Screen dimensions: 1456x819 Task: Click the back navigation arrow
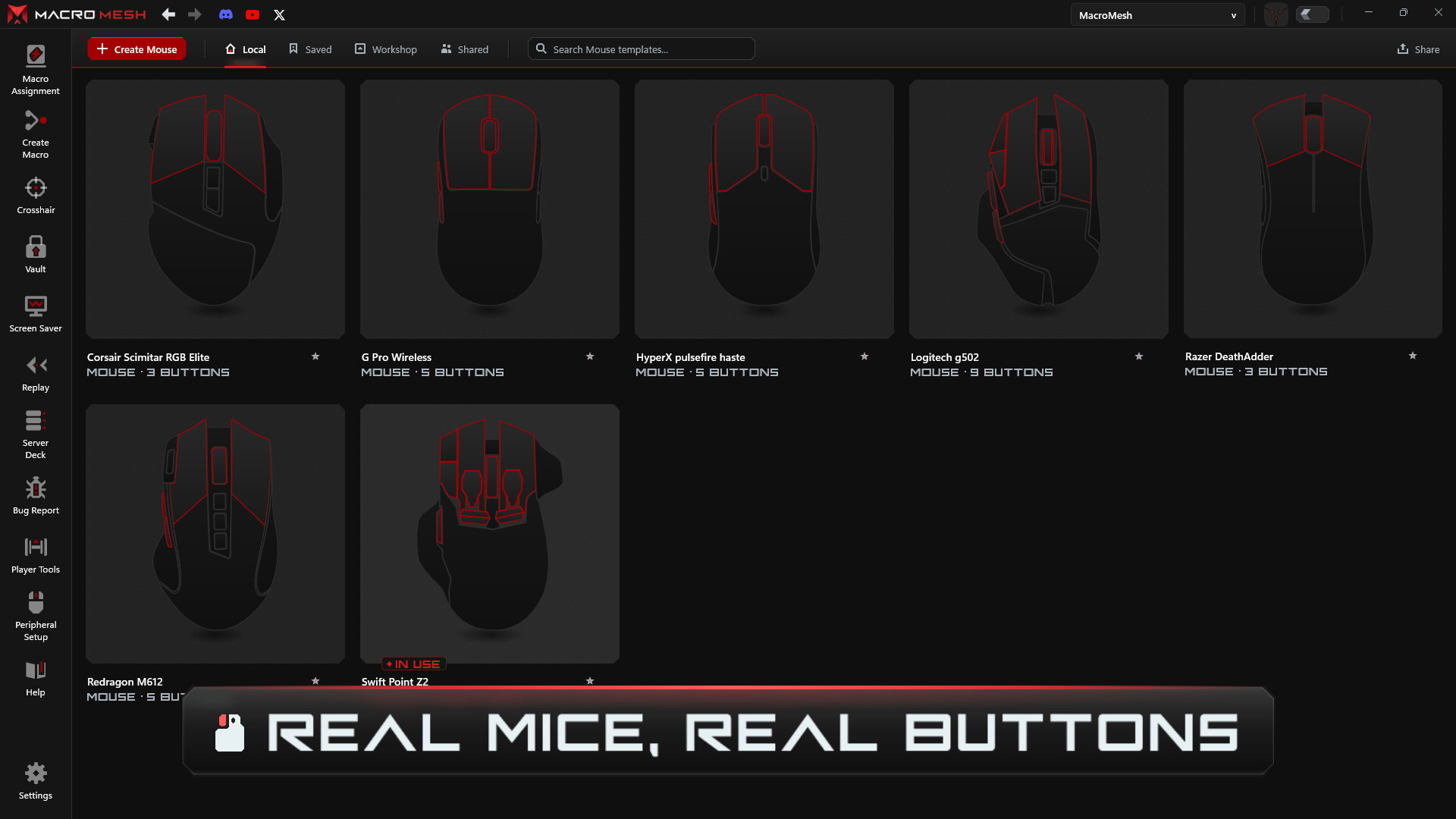pos(168,14)
